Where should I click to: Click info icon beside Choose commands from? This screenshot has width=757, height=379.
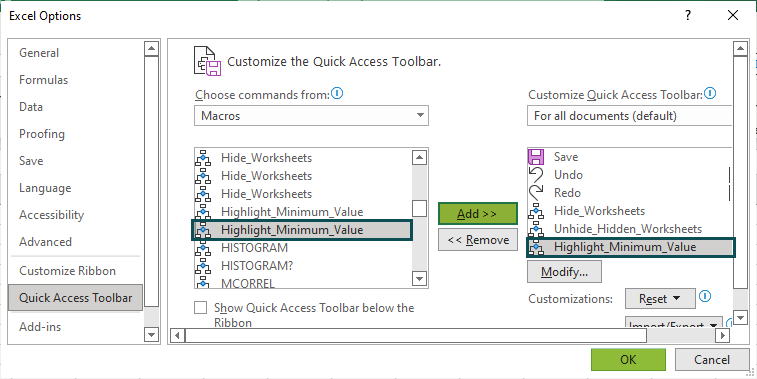337,93
